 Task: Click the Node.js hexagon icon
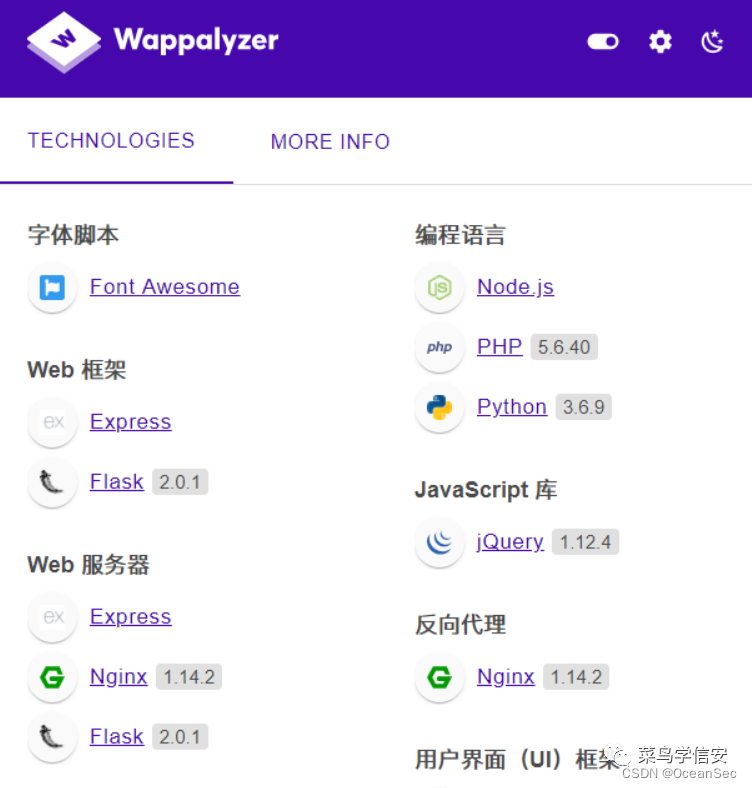(x=439, y=287)
